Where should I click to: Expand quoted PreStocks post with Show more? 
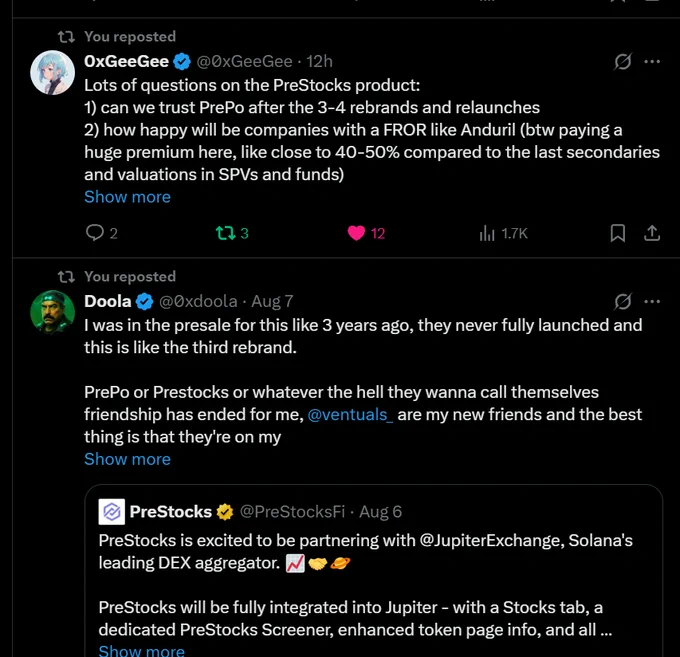point(141,650)
